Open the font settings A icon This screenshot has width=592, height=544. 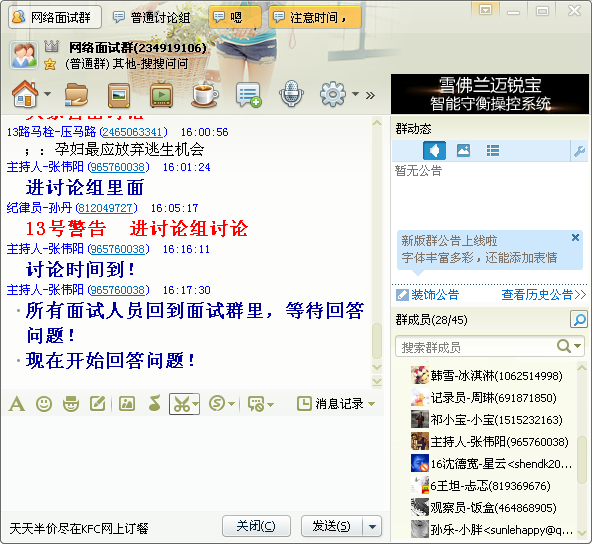[17, 404]
